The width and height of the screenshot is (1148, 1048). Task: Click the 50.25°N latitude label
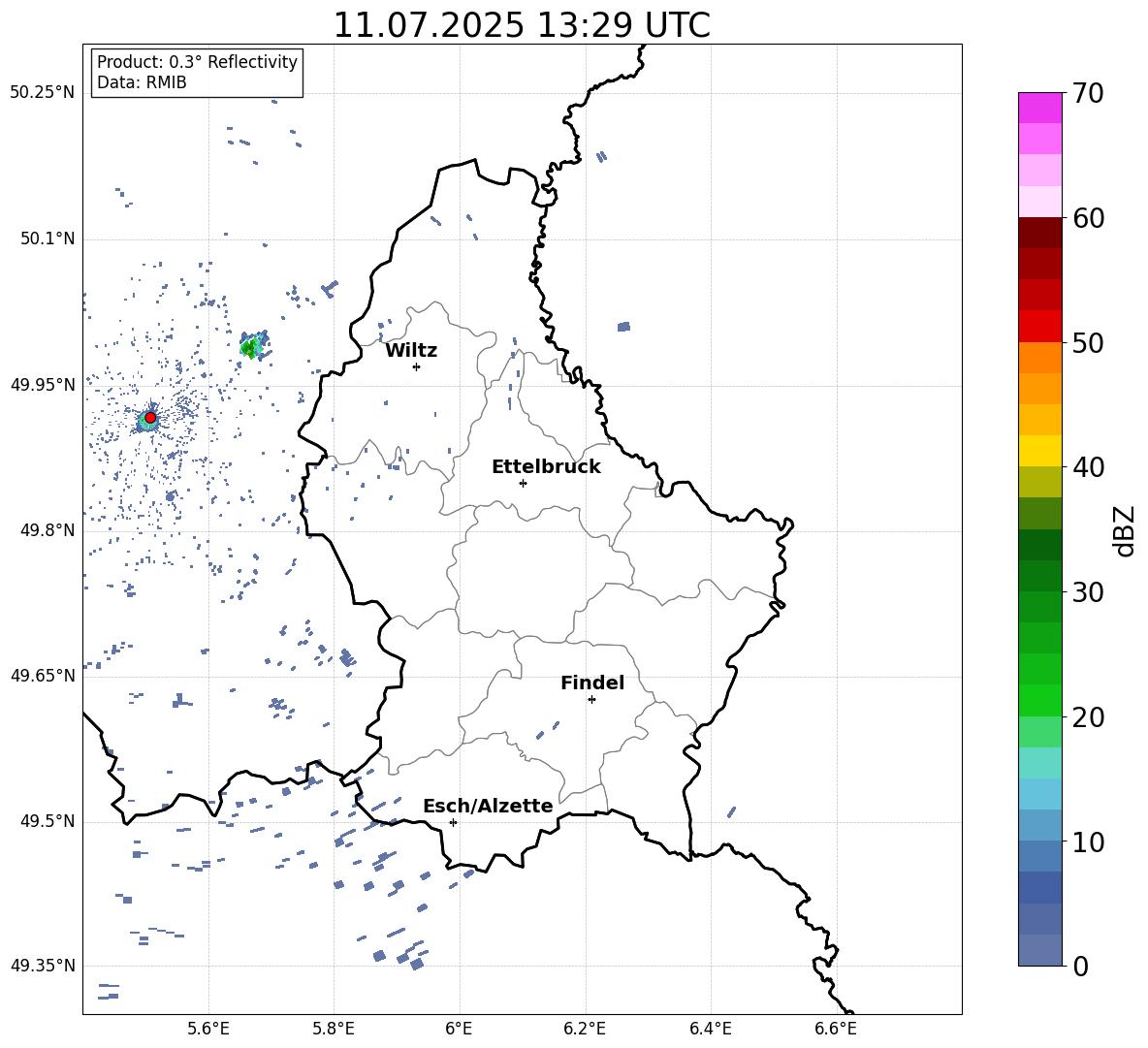click(x=43, y=93)
